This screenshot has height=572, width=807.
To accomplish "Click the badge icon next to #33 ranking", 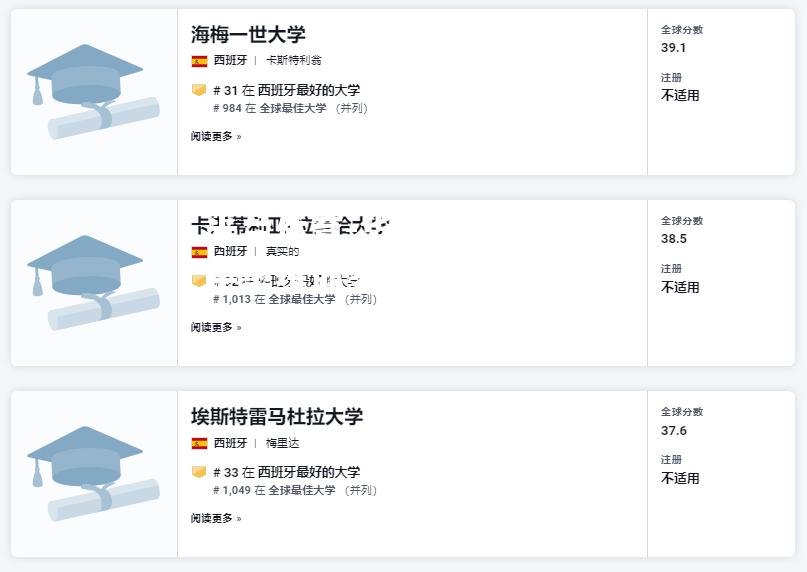I will pos(199,472).
